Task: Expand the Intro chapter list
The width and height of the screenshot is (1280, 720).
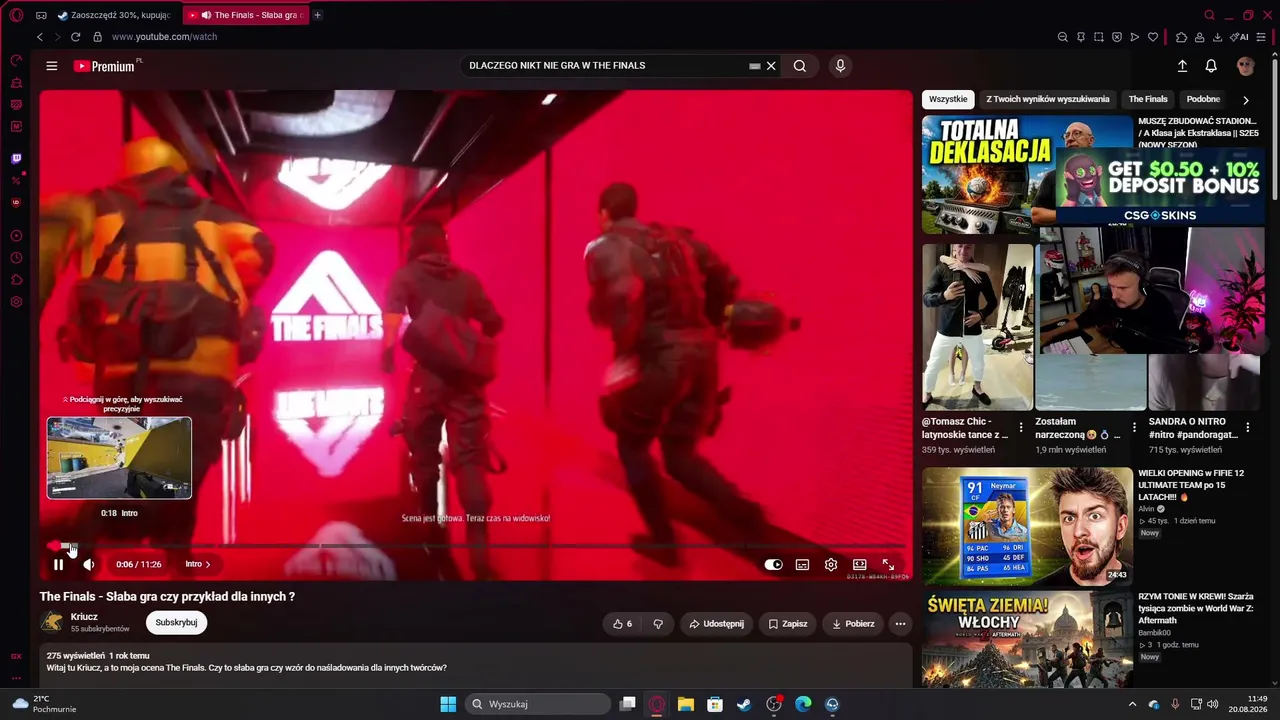Action: pos(198,564)
